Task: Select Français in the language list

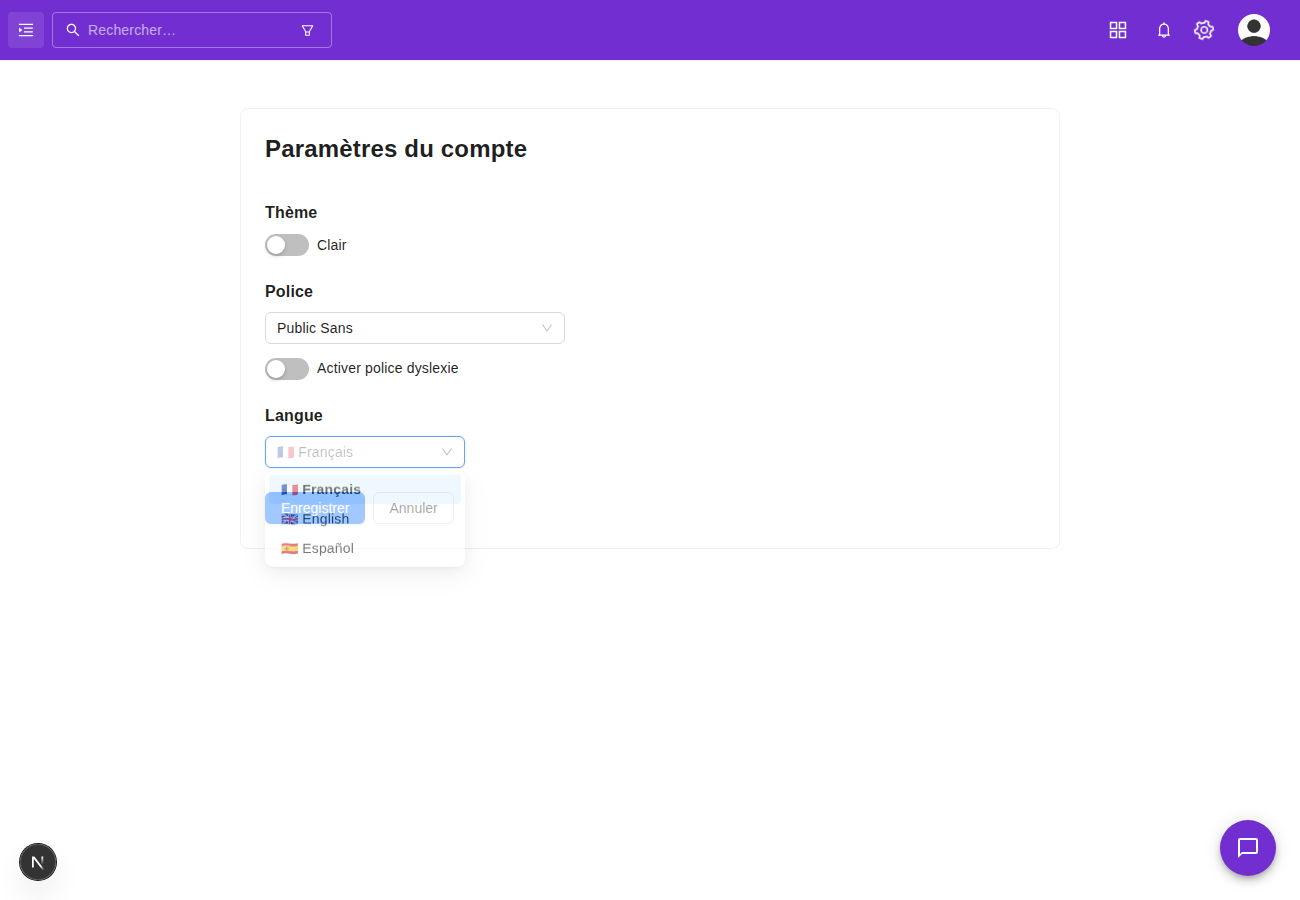Action: pyautogui.click(x=365, y=489)
